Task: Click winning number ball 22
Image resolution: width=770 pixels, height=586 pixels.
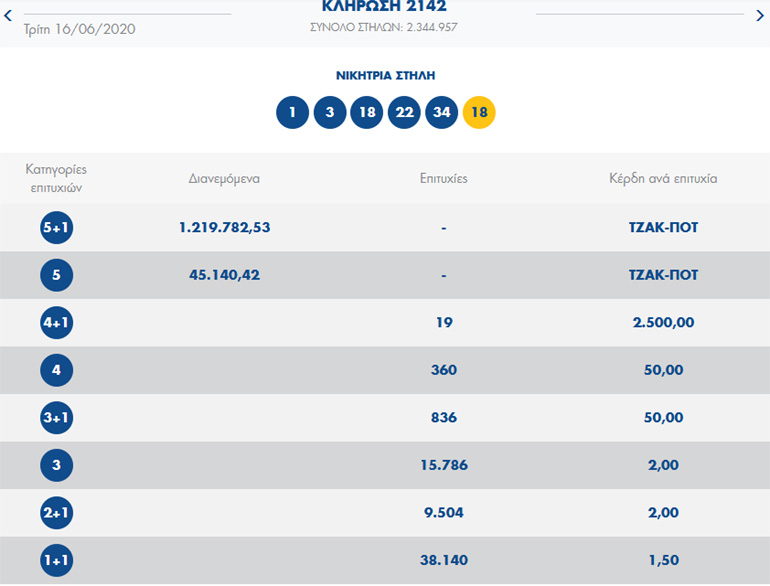Action: coord(404,112)
